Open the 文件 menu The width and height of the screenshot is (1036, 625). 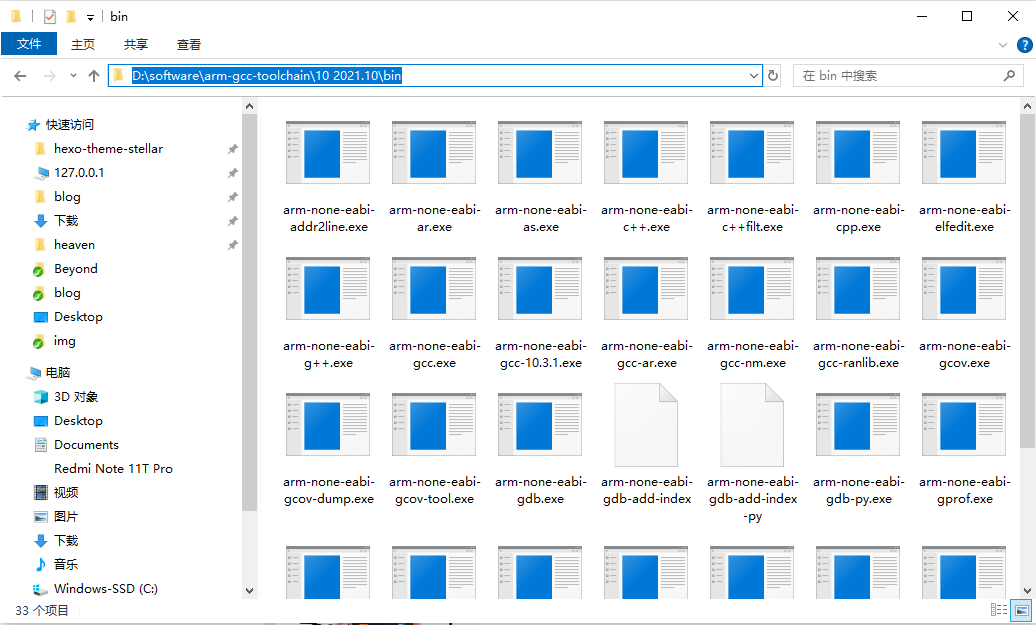point(29,44)
